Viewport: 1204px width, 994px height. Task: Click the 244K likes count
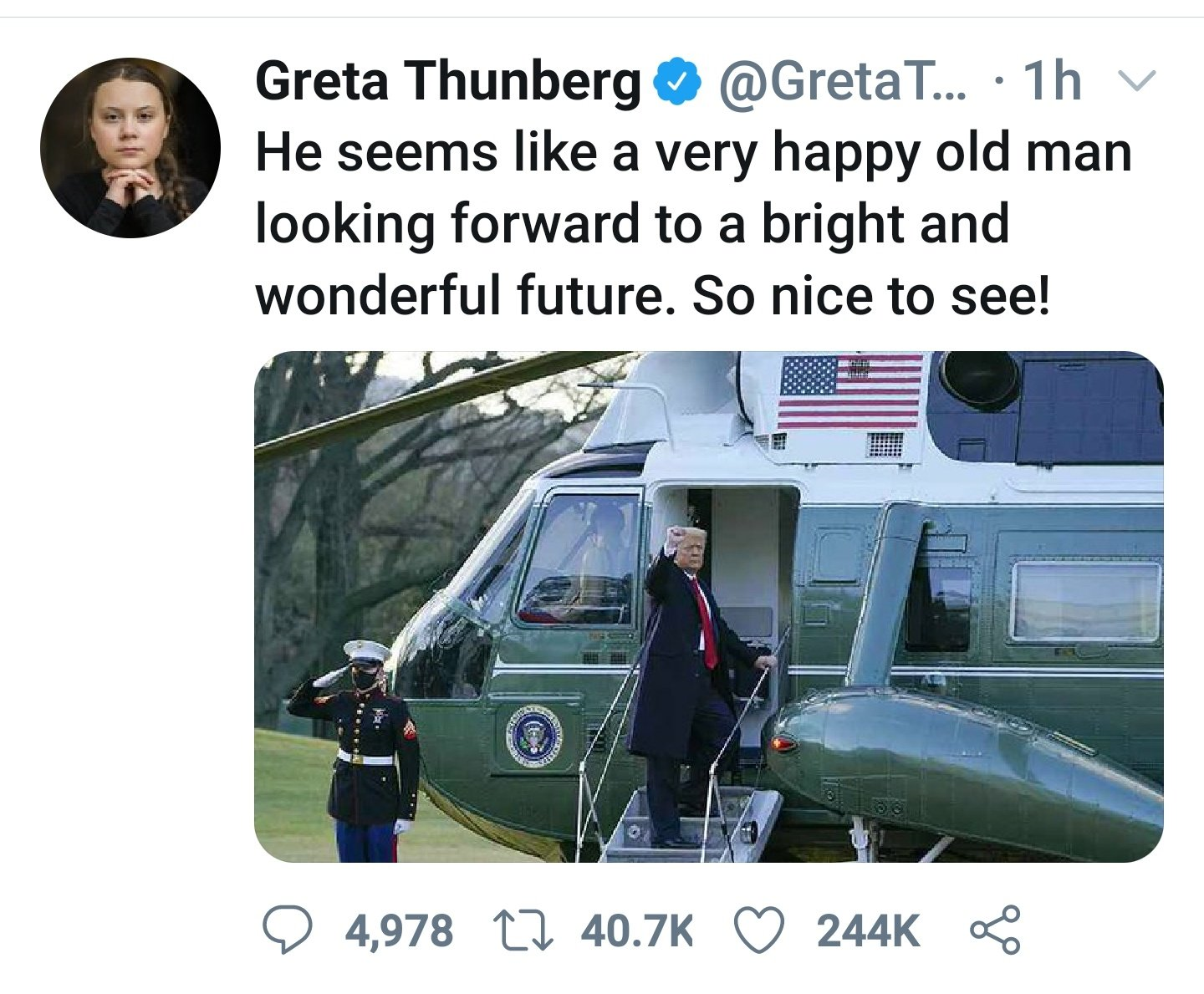point(868,930)
